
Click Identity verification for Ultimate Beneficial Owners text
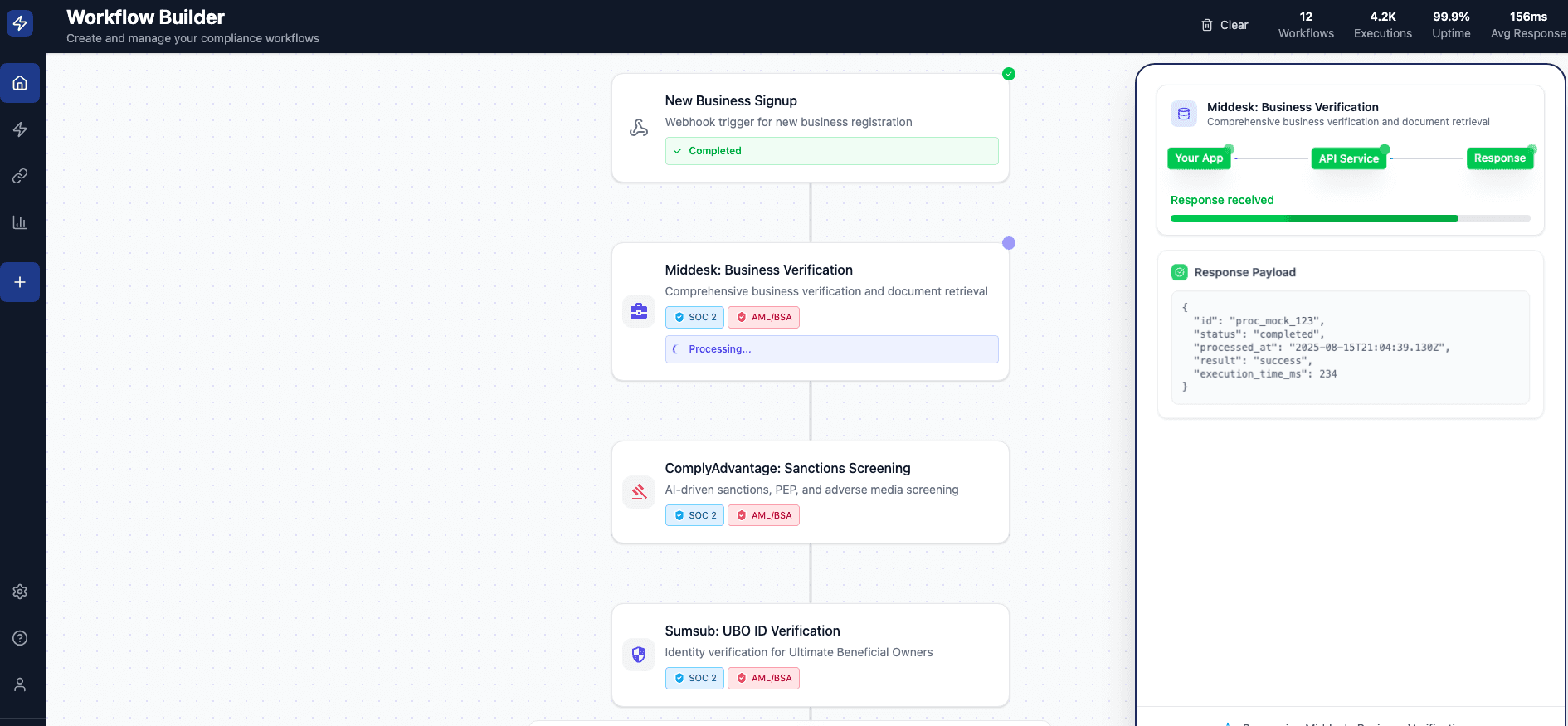coord(799,652)
